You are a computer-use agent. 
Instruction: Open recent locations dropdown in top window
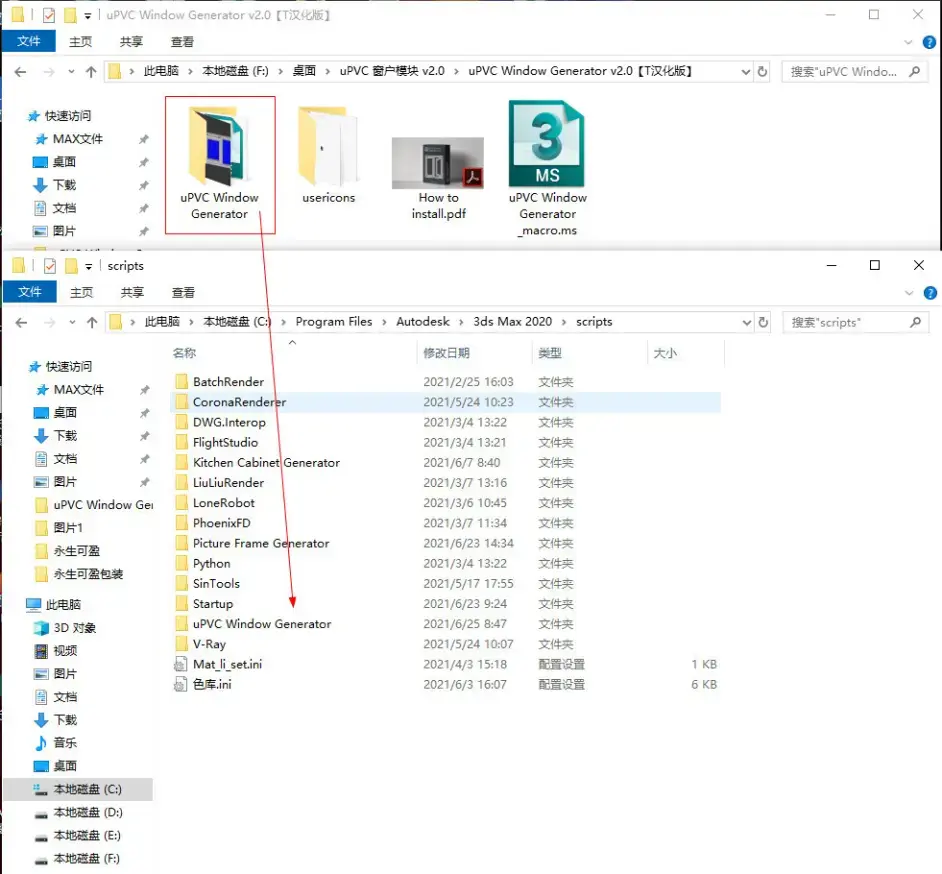click(71, 71)
